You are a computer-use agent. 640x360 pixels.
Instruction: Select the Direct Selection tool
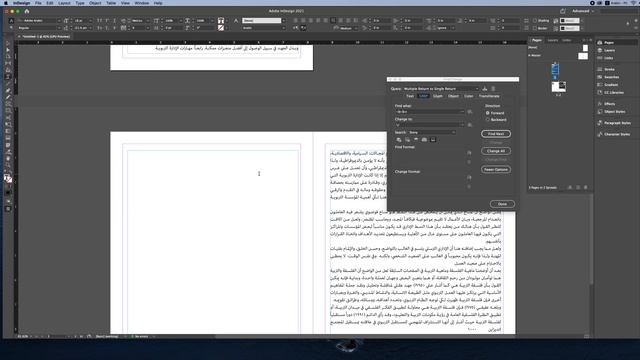click(x=8, y=50)
